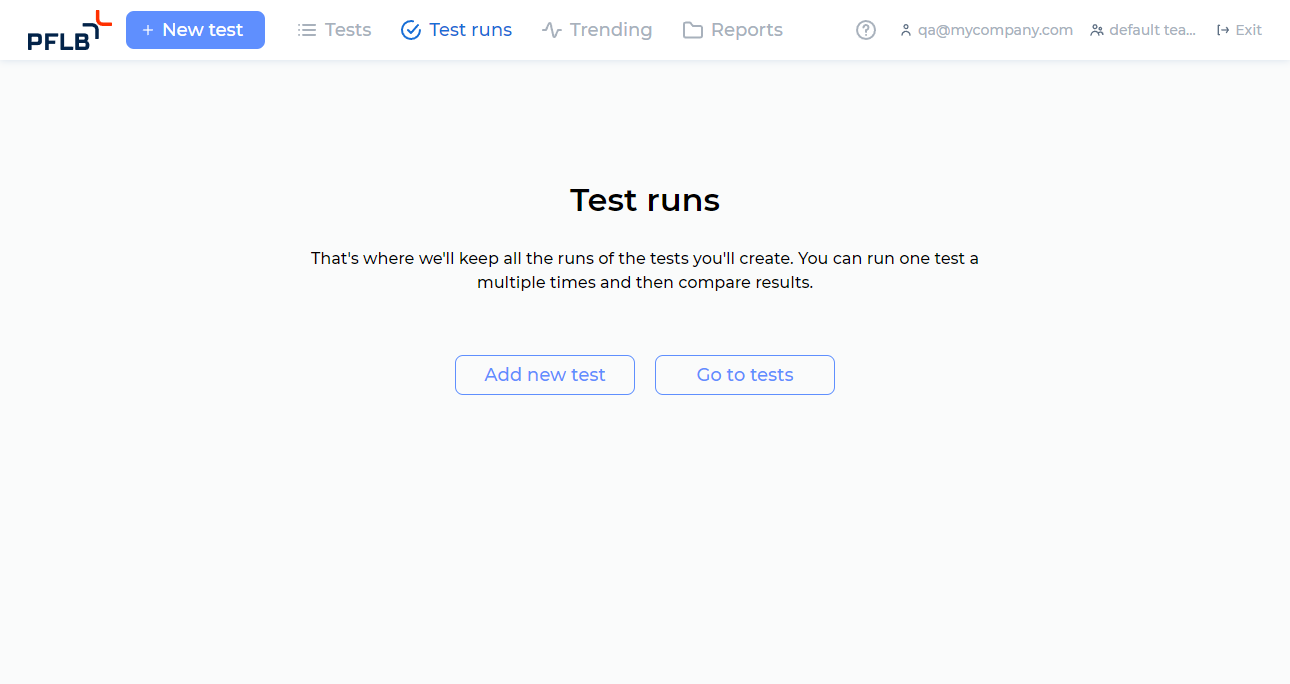Select the Test runs tab
The image size is (1290, 684).
[x=456, y=30]
